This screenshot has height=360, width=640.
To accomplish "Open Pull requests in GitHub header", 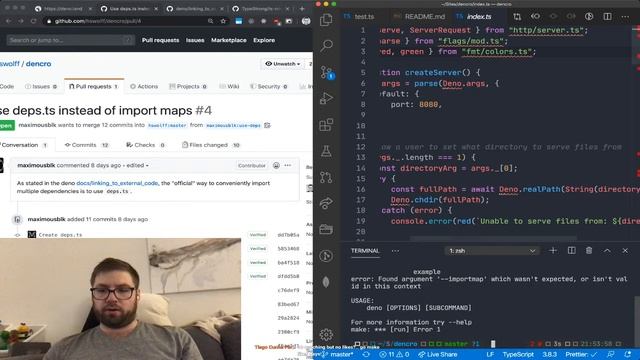I will [160, 40].
